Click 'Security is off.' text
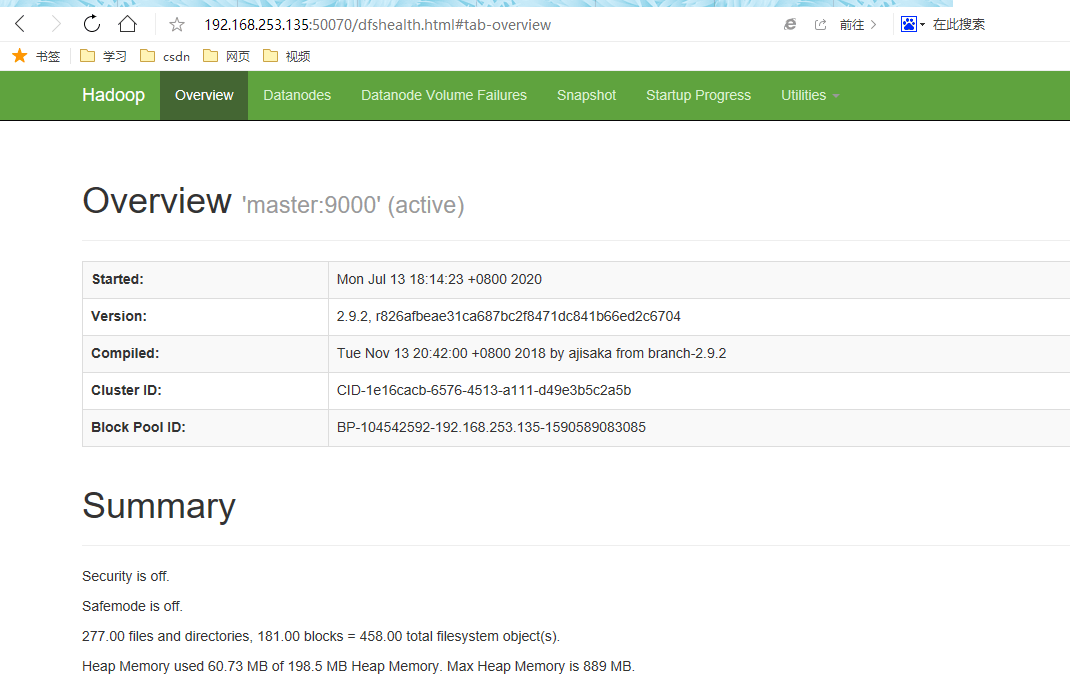Screen dimensions: 1070x687 coord(126,576)
